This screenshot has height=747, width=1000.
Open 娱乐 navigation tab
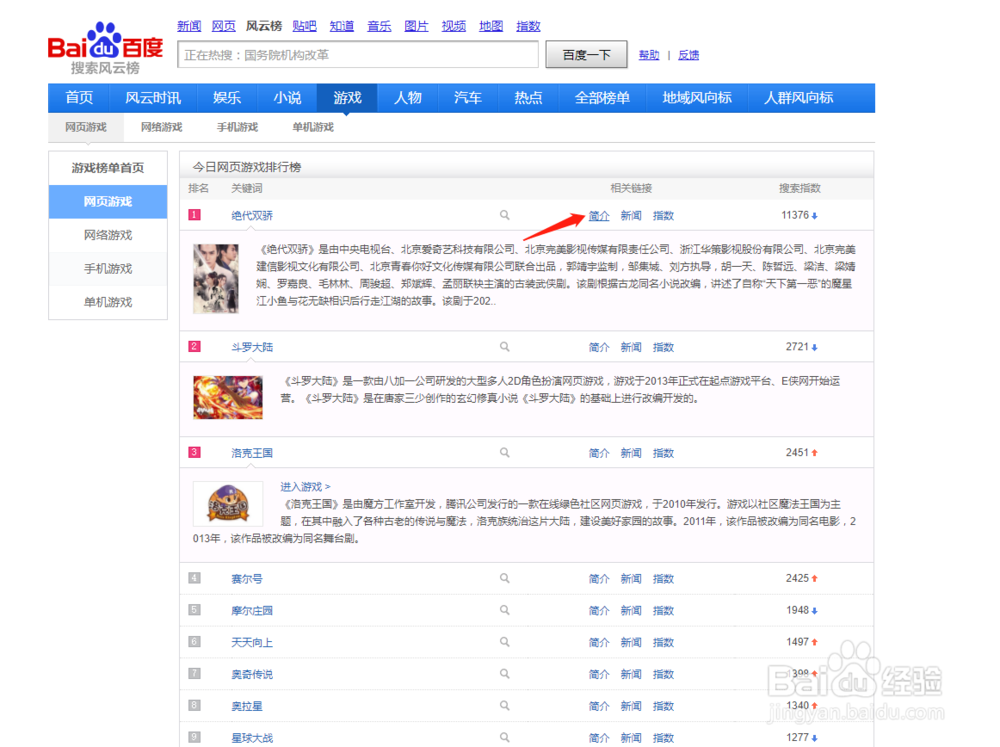[x=227, y=98]
